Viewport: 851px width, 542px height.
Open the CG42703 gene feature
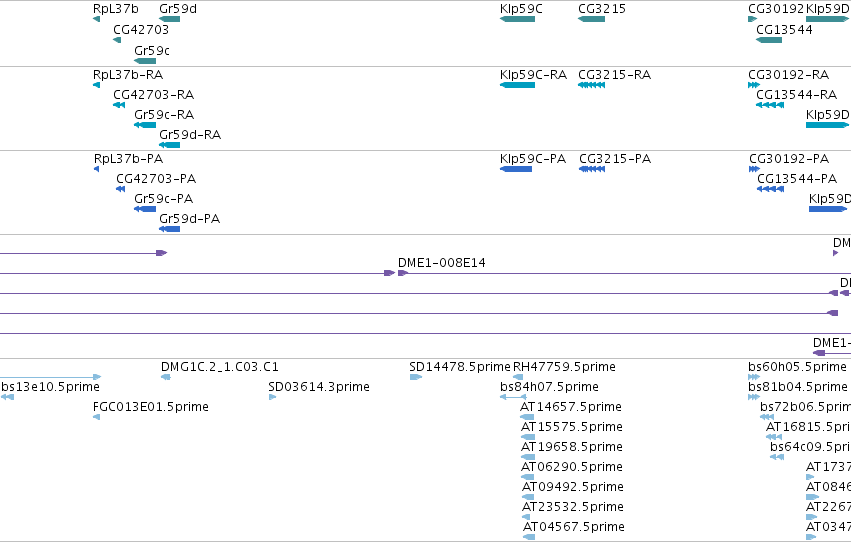click(117, 40)
